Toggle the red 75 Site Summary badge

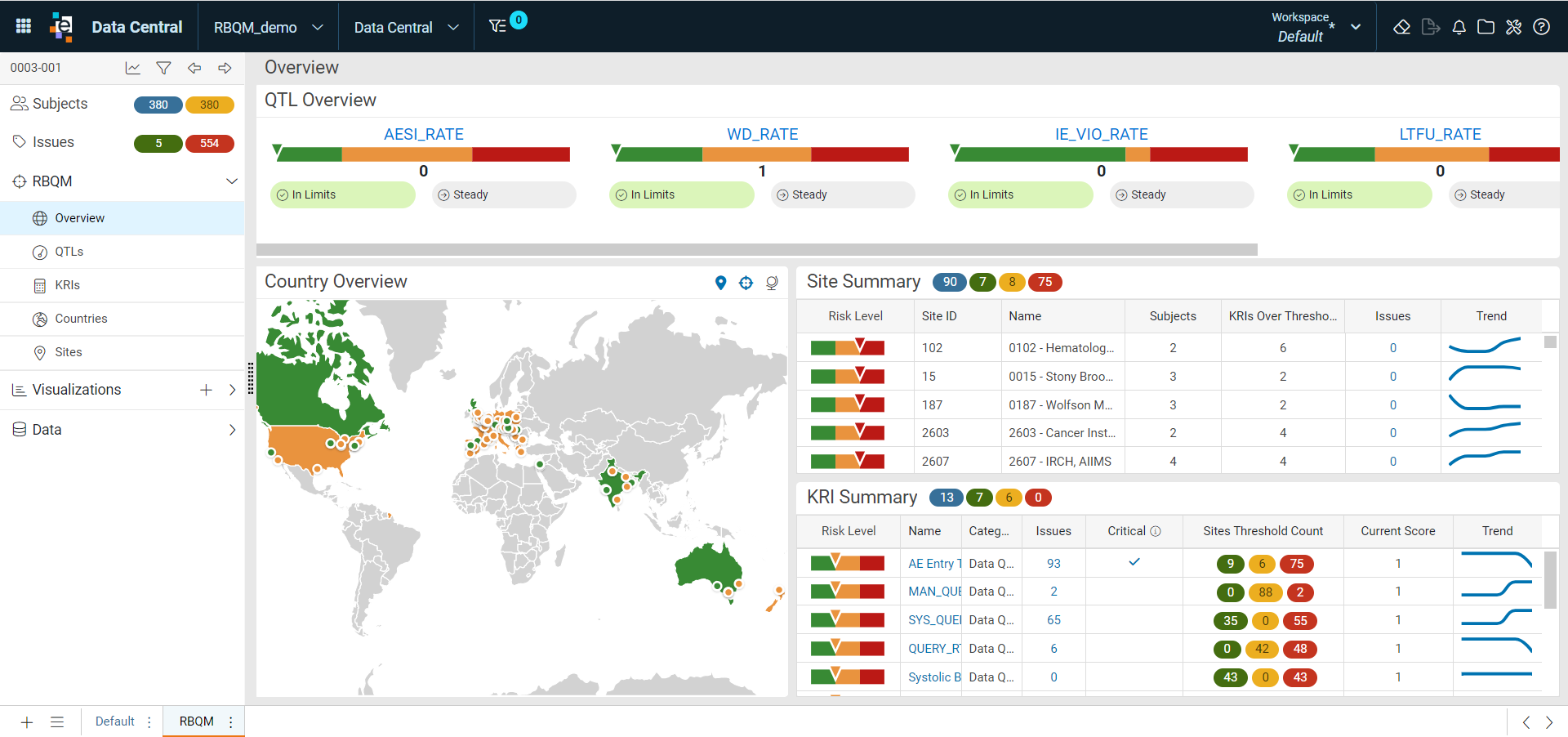point(1045,282)
